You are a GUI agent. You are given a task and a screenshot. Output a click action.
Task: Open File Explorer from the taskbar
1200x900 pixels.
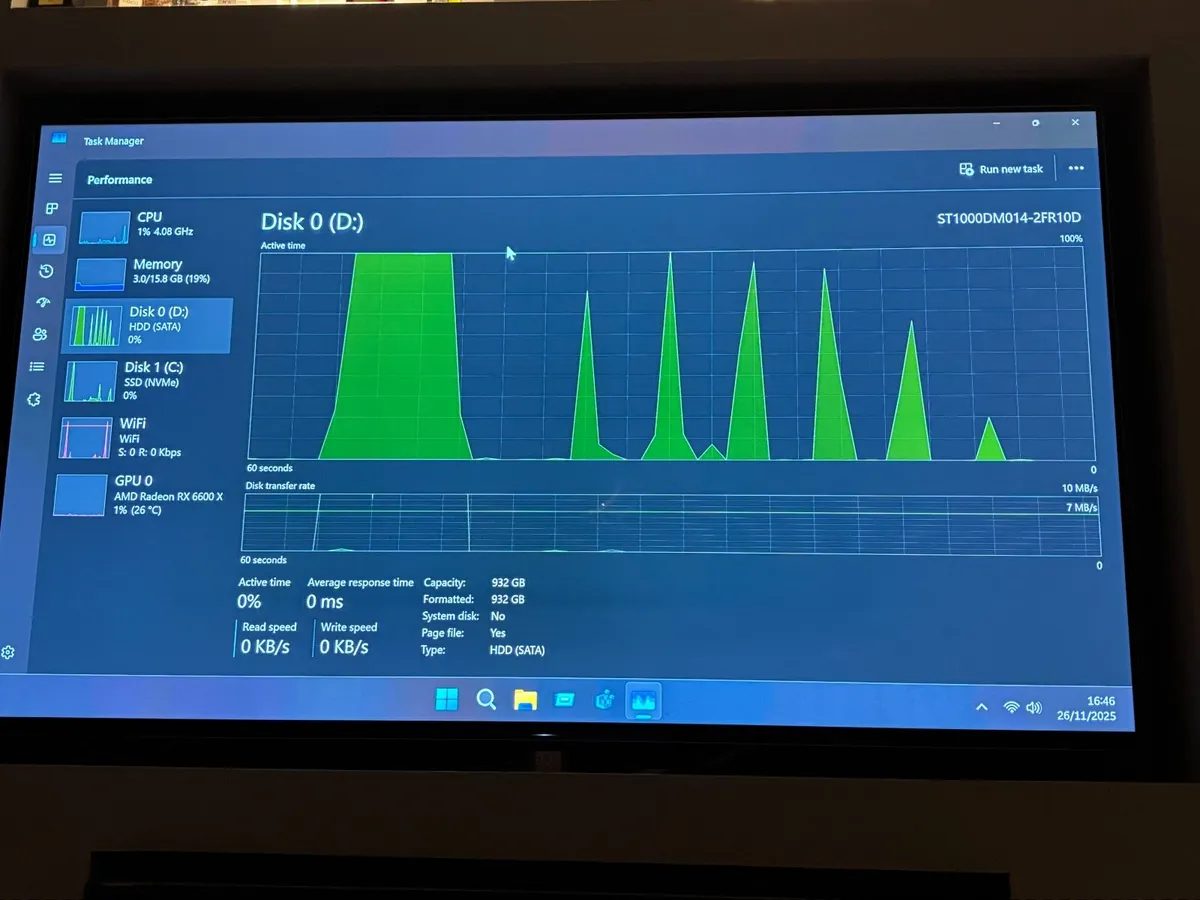tap(525, 699)
